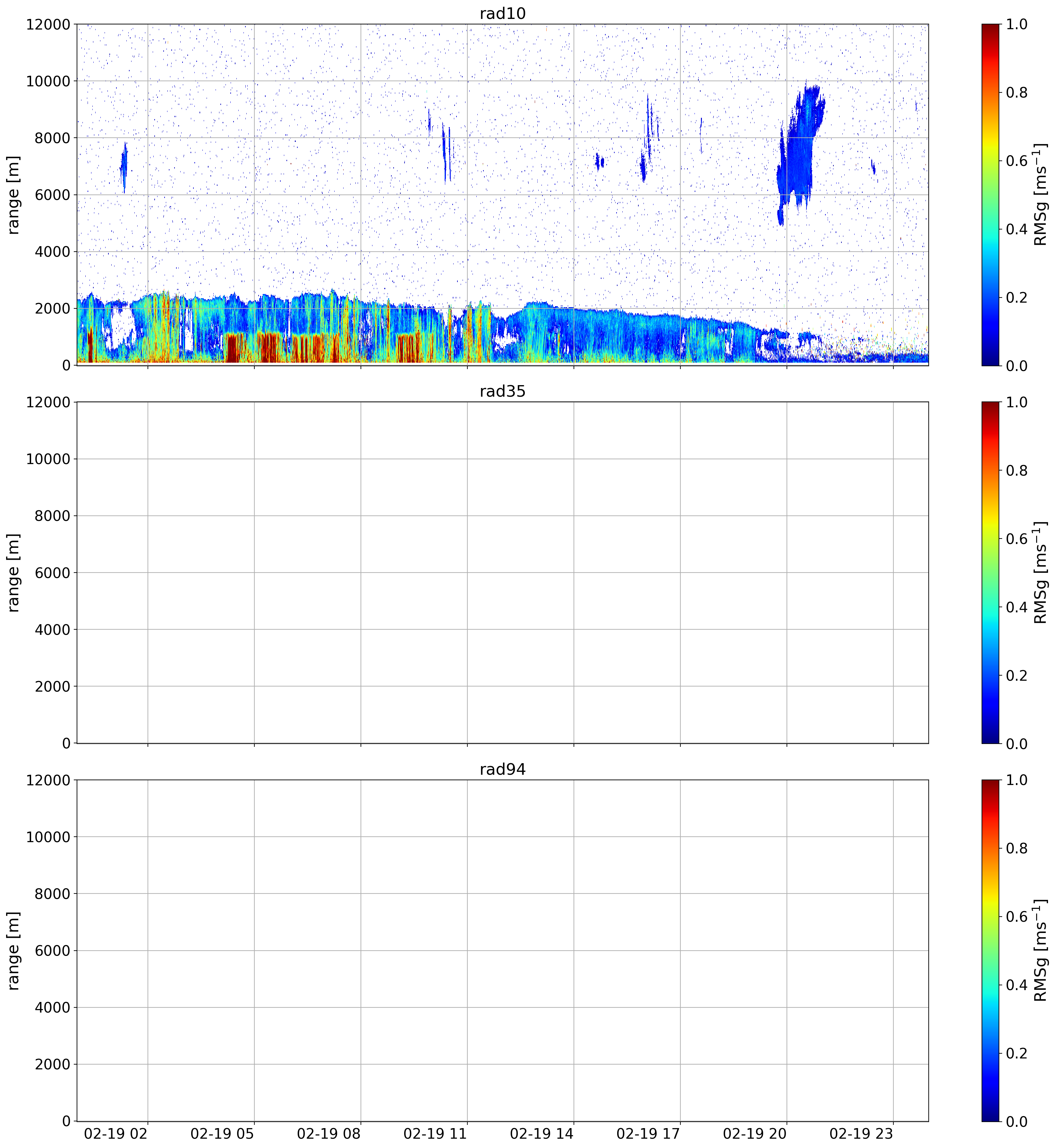Click the 0.0 tick on rad35 colorbar
The height and width of the screenshot is (1148, 1057).
tap(1016, 744)
